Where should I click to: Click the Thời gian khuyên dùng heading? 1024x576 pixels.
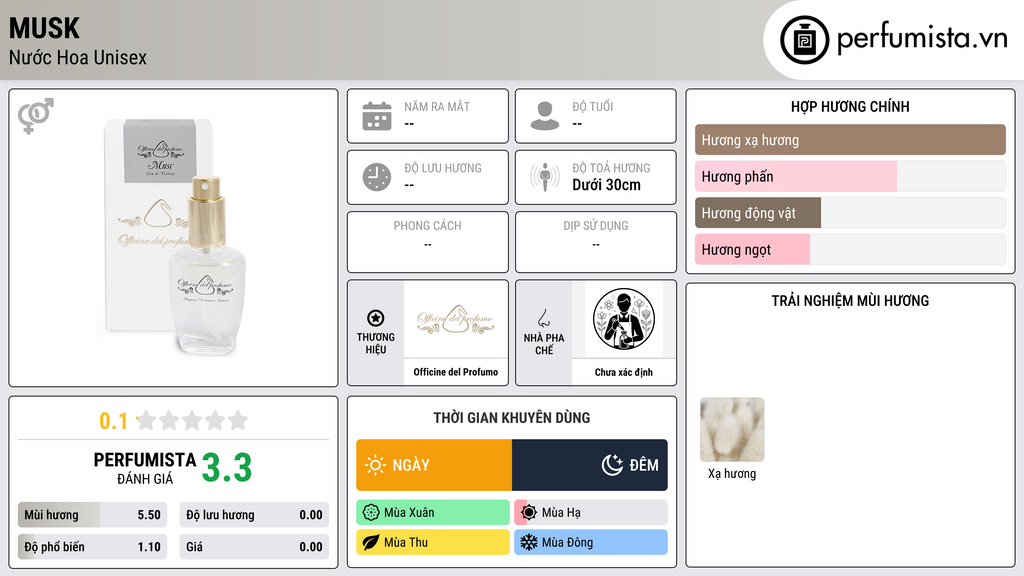[x=512, y=418]
